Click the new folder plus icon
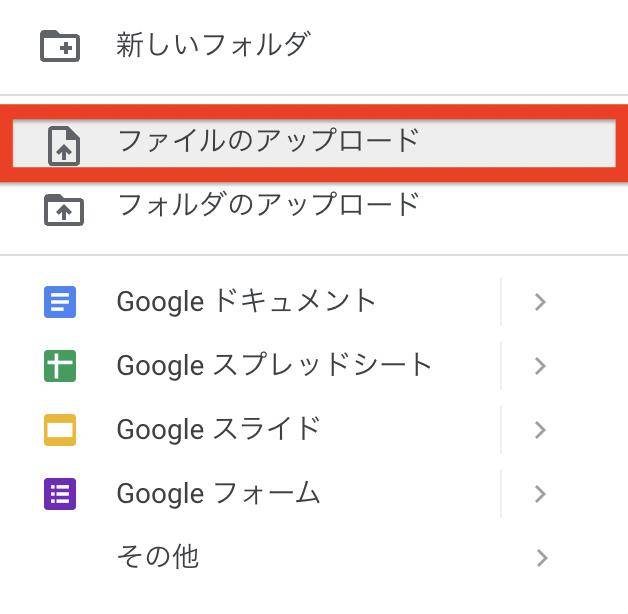The image size is (628, 614). 60,46
